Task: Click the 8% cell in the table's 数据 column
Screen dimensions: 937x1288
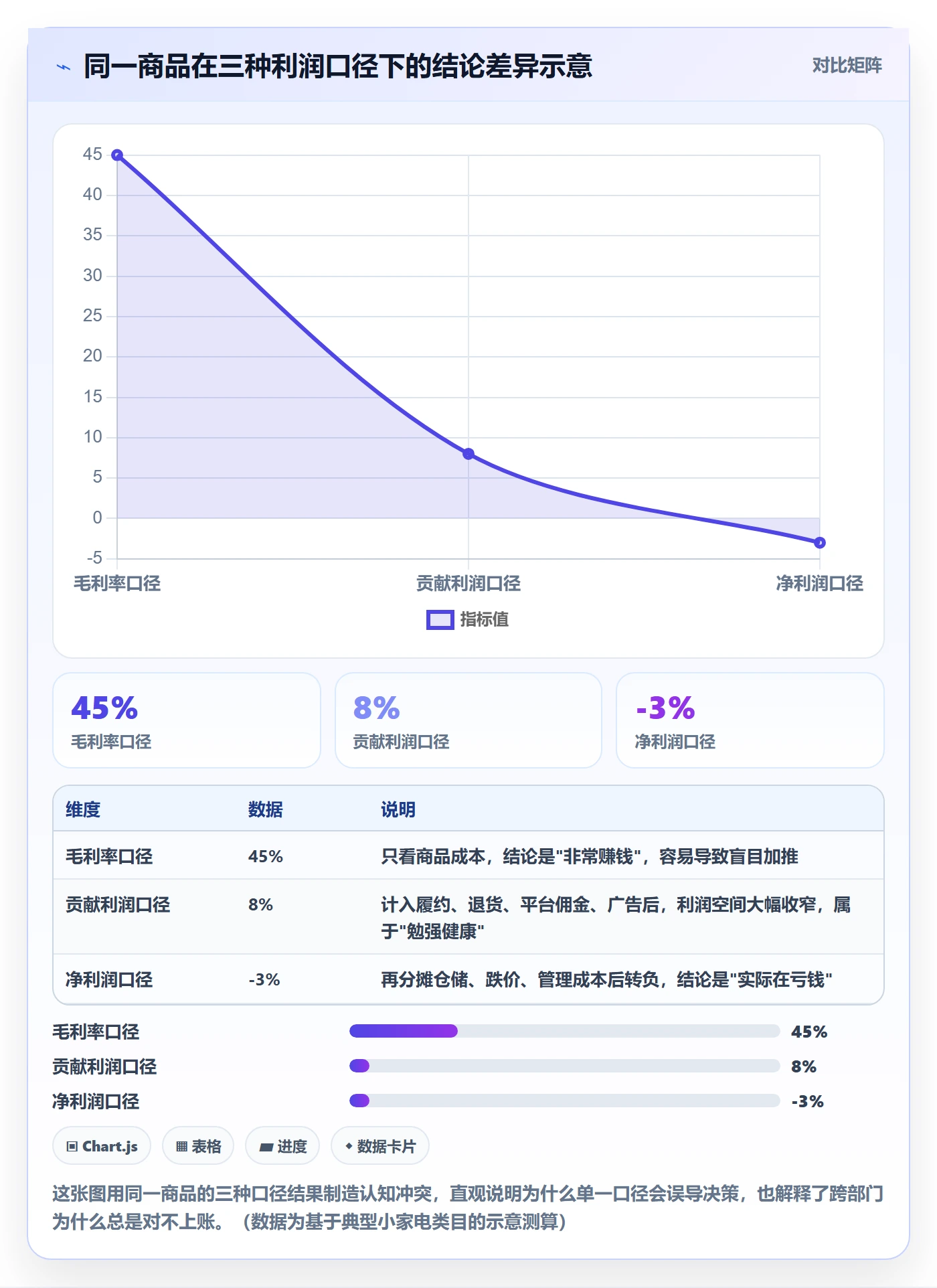Action: (260, 905)
